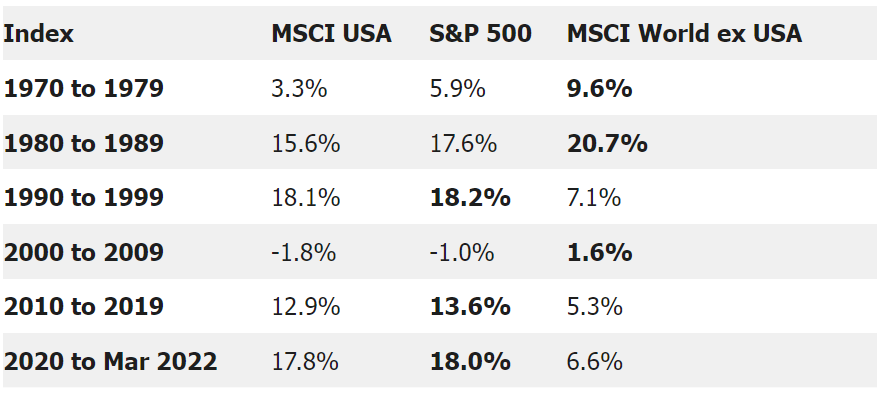This screenshot has height=397, width=883.
Task: Click the Index header cell
Action: tap(38, 34)
